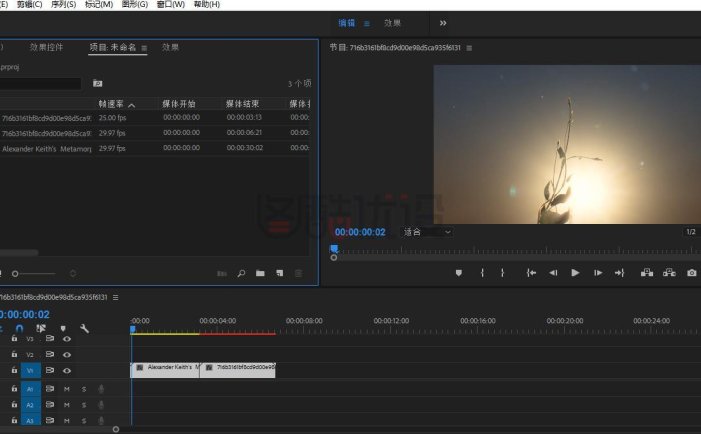The height and width of the screenshot is (434, 701).
Task: Mute audio track A1
Action: pyautogui.click(x=67, y=389)
